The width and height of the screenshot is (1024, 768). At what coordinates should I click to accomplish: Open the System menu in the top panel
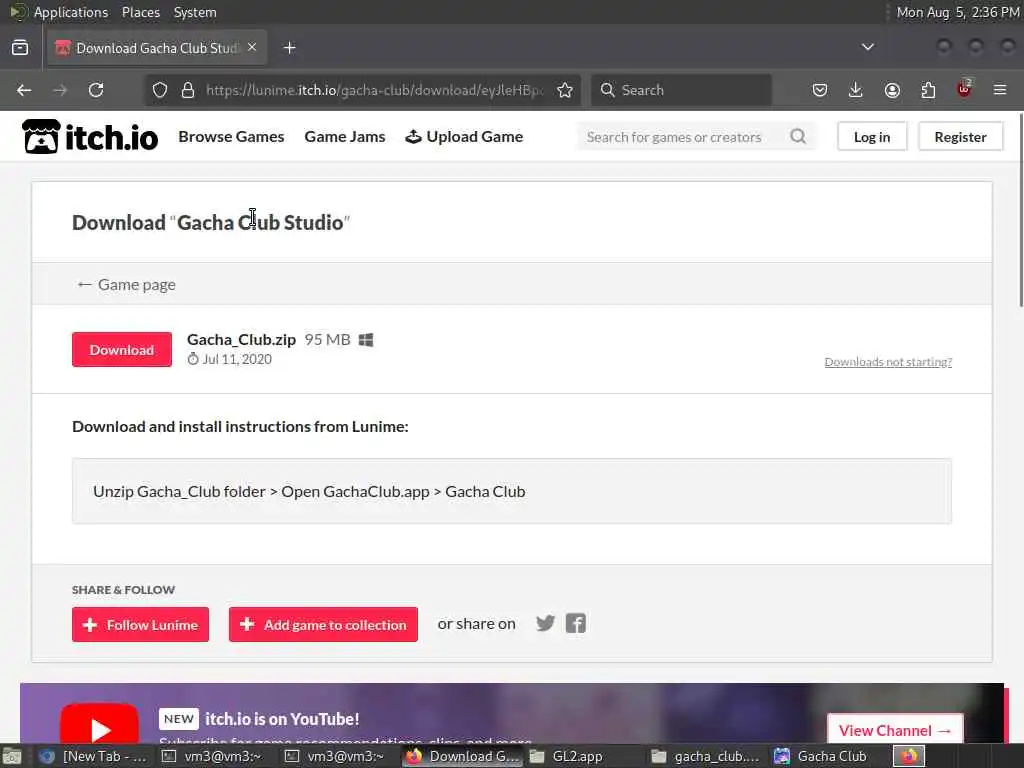pos(195,12)
